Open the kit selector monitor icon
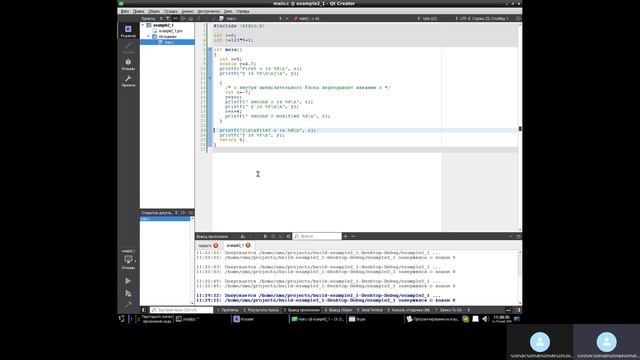Screen dimensions: 640x360 128,260
